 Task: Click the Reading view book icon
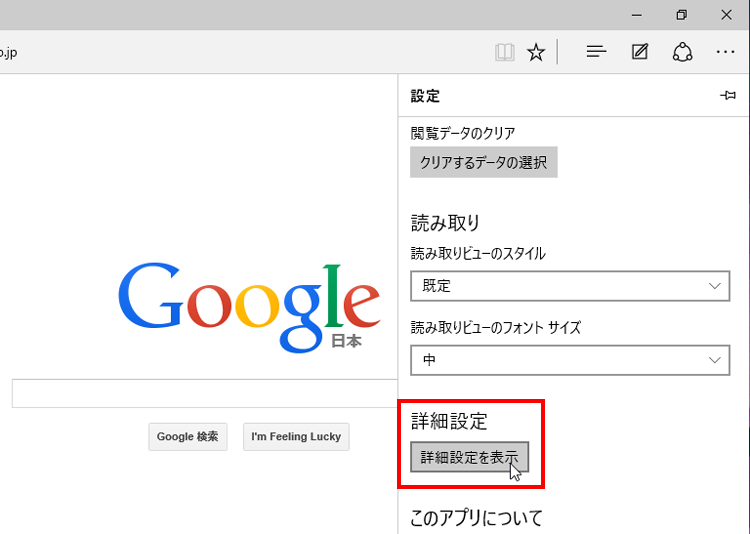505,52
